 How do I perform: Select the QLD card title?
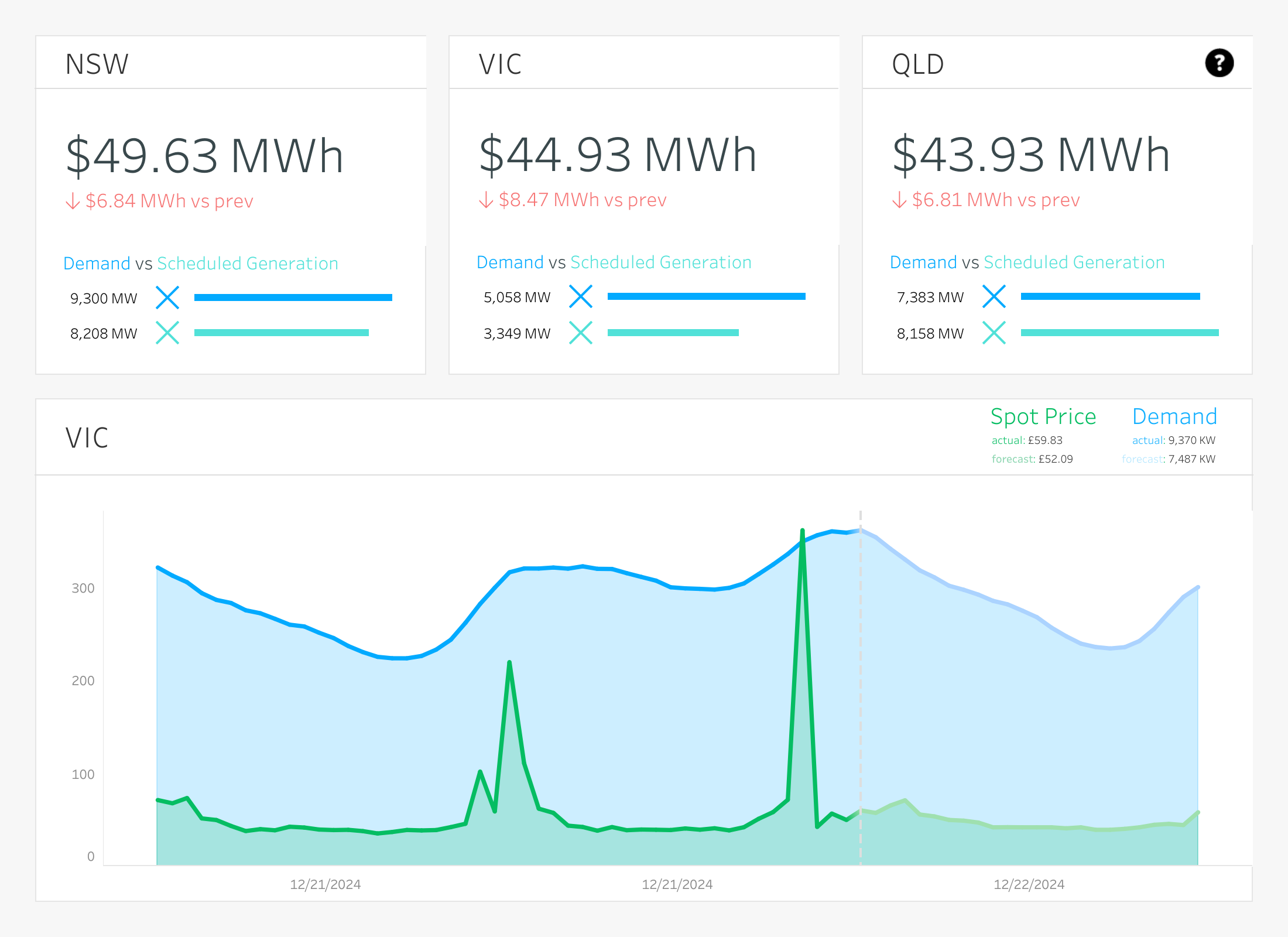point(918,64)
